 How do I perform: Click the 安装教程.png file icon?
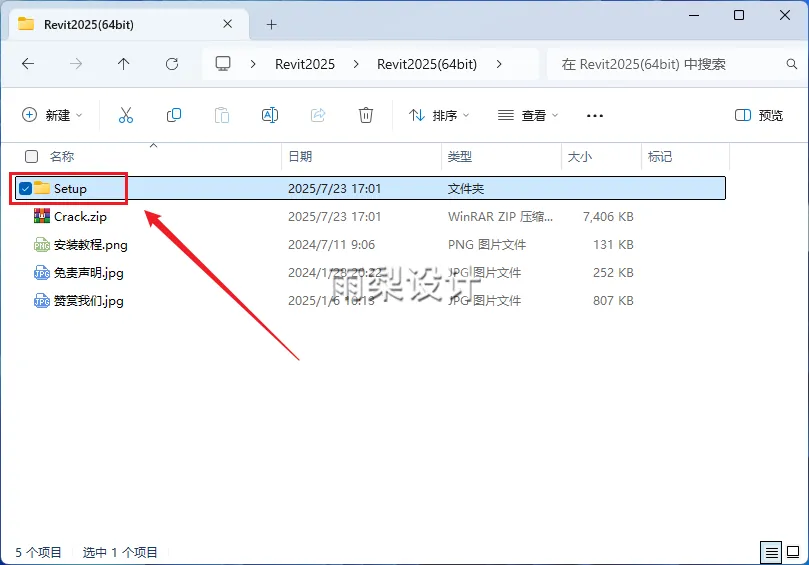coord(42,244)
